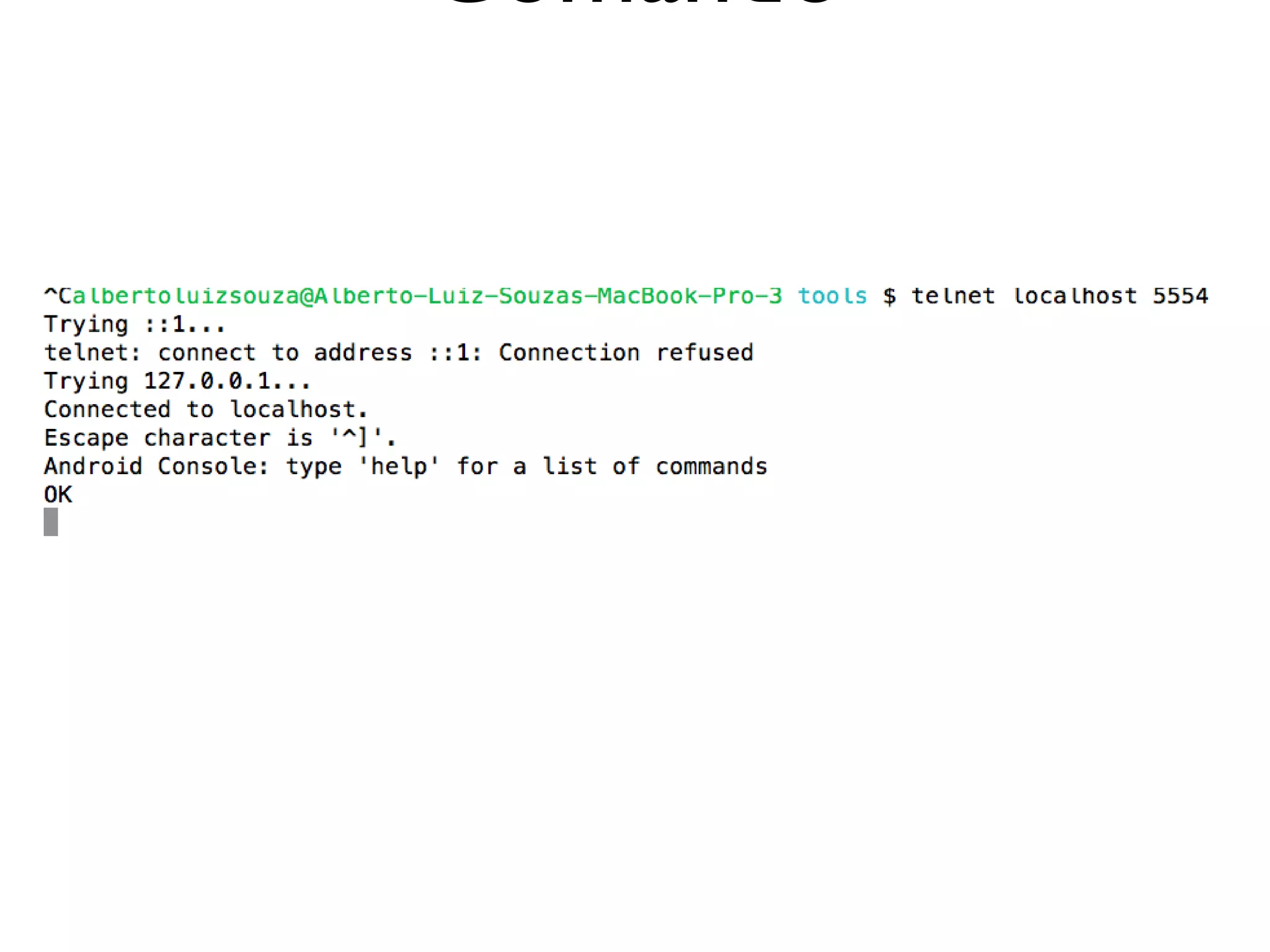Click the 'Trying ::1...' output line
Viewport: 1270px width, 952px height.
click(x=135, y=325)
